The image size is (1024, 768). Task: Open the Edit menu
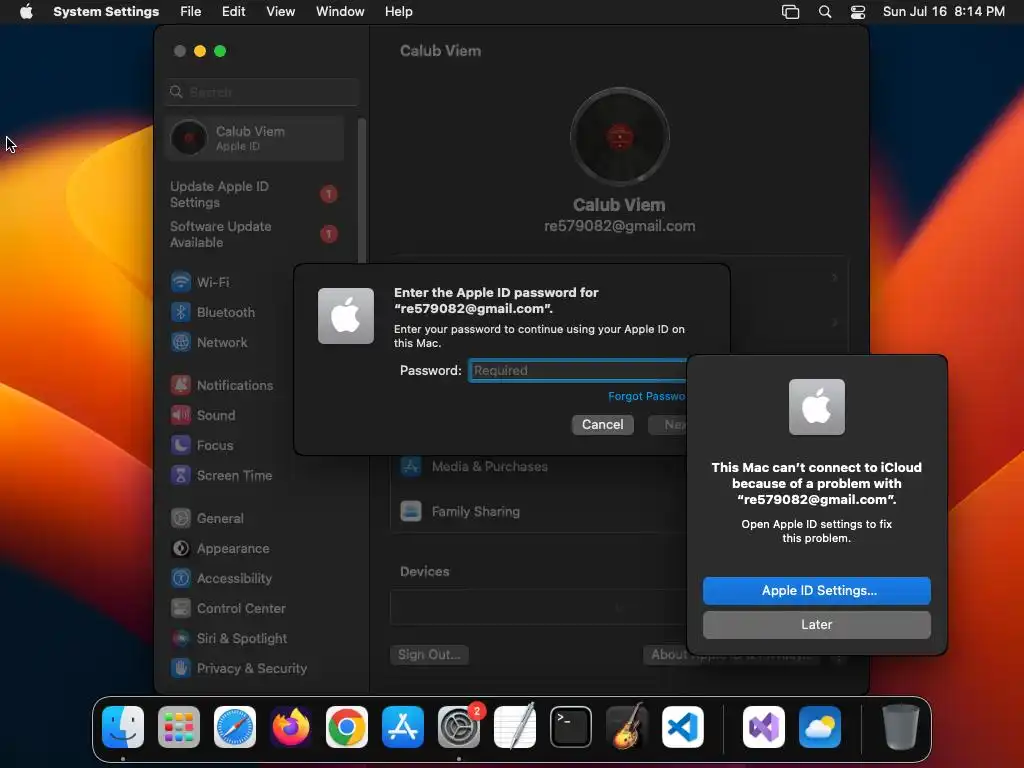coord(233,12)
